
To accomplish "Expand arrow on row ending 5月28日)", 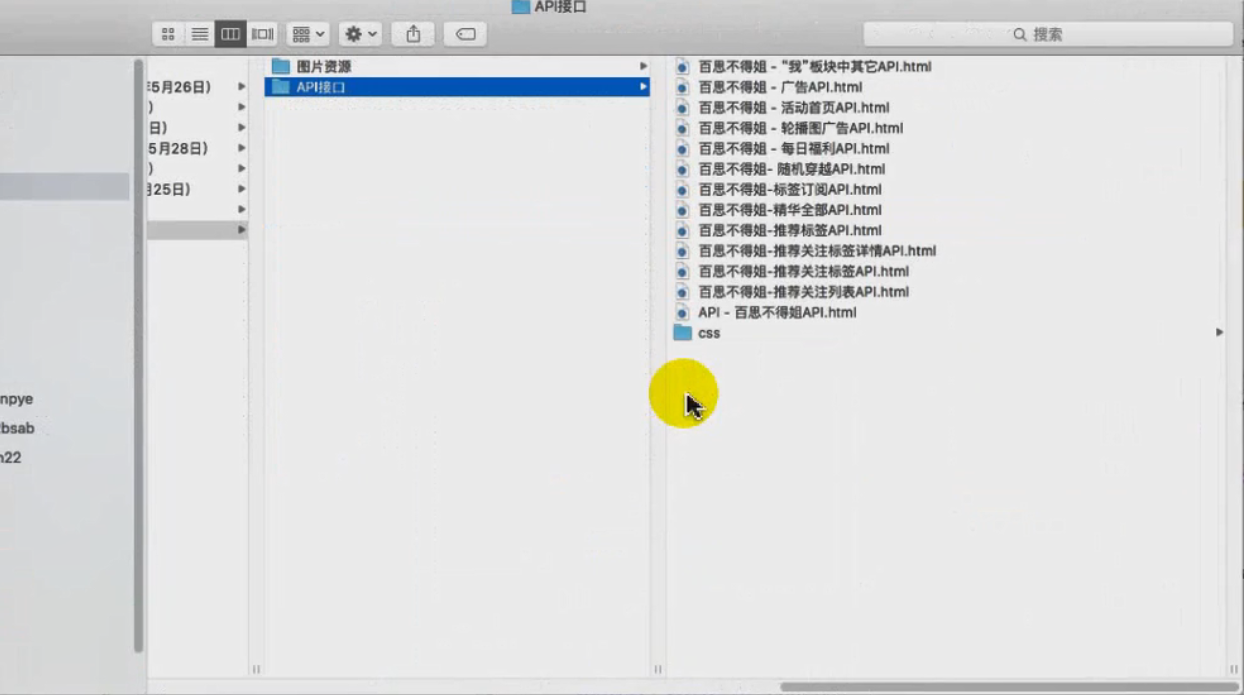I will (x=241, y=148).
